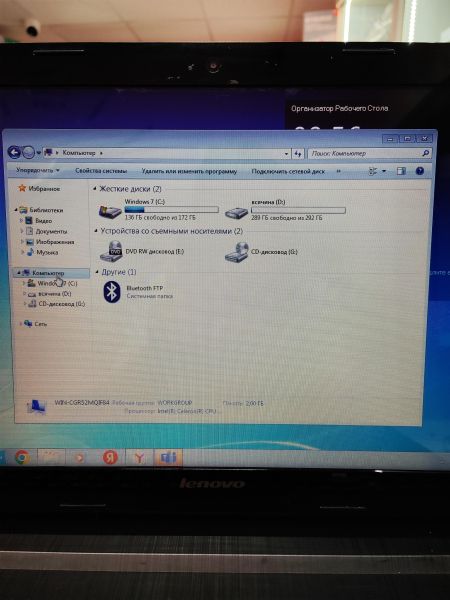This screenshot has width=450, height=600.
Task: Open Yandex red Я icon in taskbar
Action: tap(110, 457)
